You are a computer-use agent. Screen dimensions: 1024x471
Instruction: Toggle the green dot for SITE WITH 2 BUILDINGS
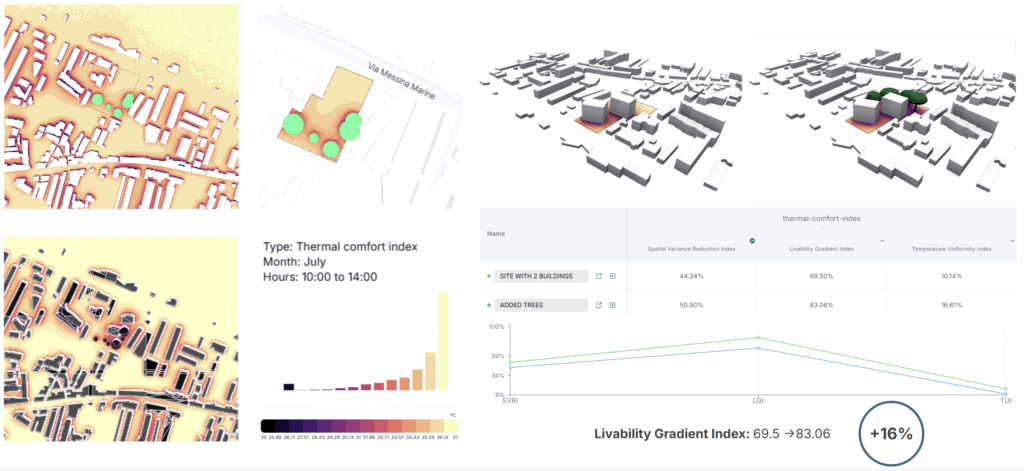(489, 276)
